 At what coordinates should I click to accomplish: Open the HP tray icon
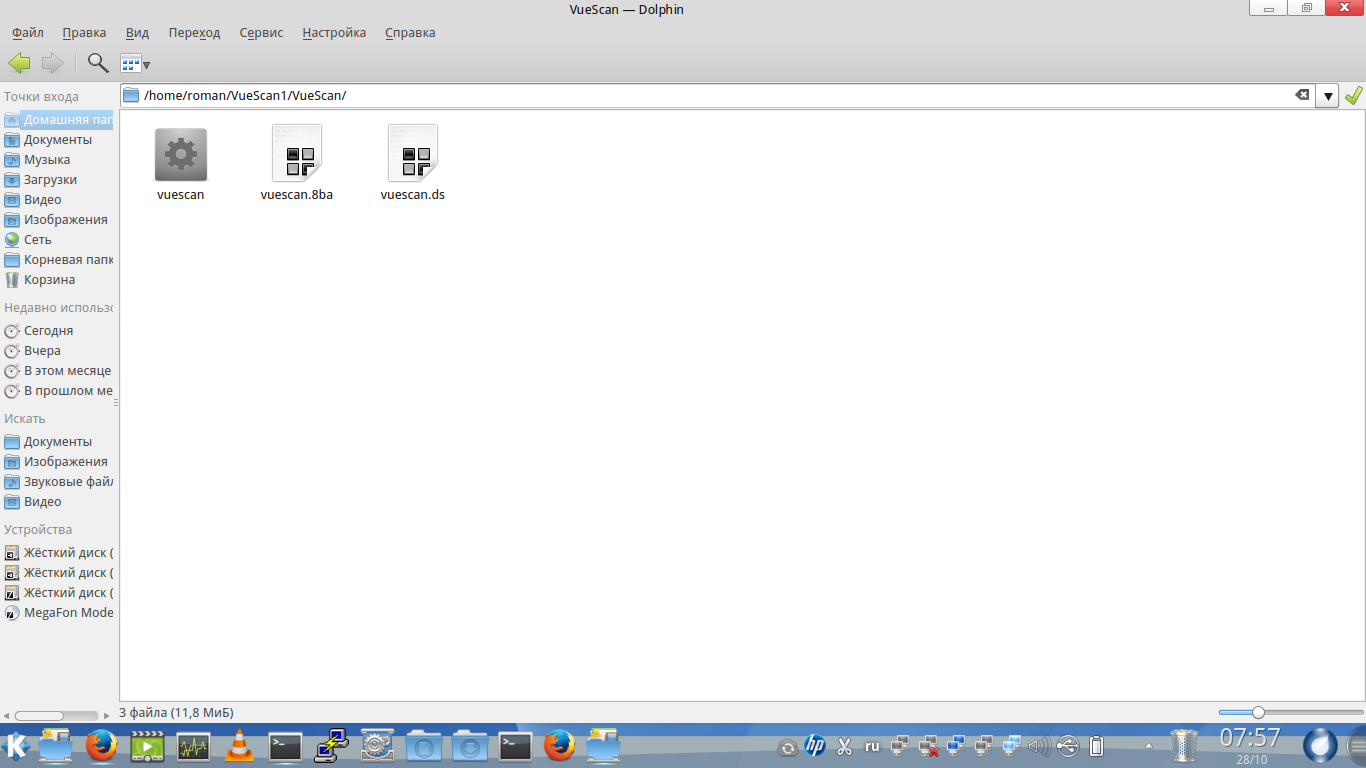[x=816, y=746]
